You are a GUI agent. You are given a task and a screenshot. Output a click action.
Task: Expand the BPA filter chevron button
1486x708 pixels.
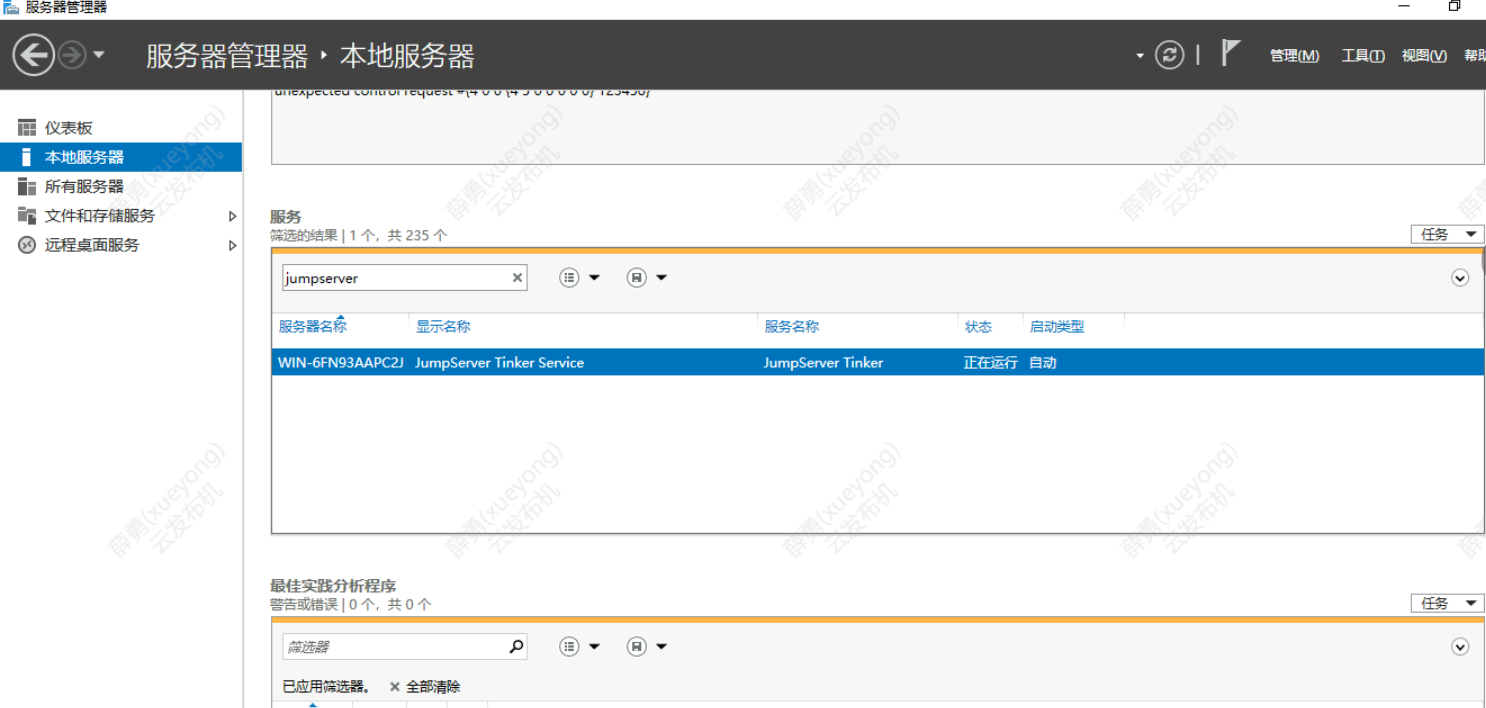click(x=1460, y=647)
